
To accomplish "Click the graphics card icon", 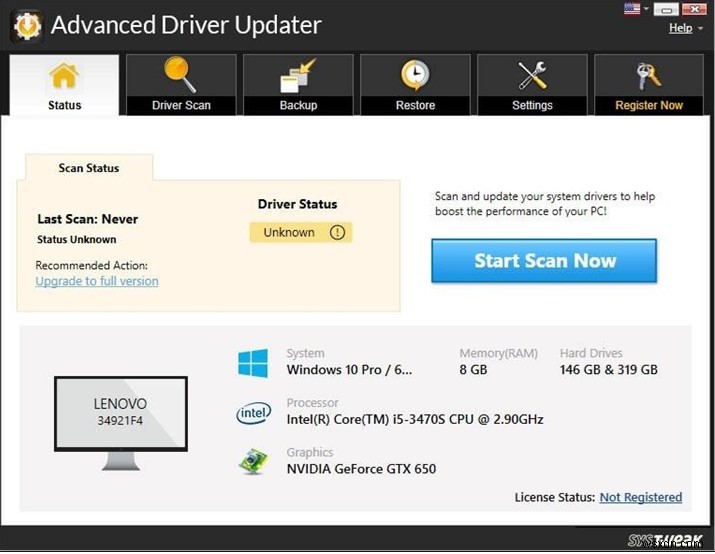I will (253, 461).
